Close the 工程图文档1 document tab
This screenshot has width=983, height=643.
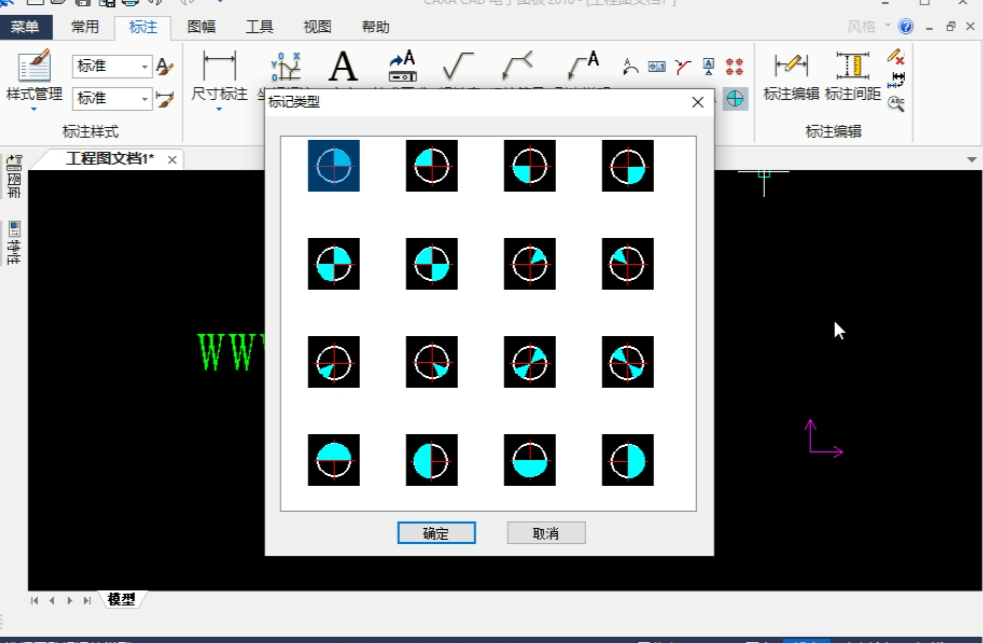(172, 160)
